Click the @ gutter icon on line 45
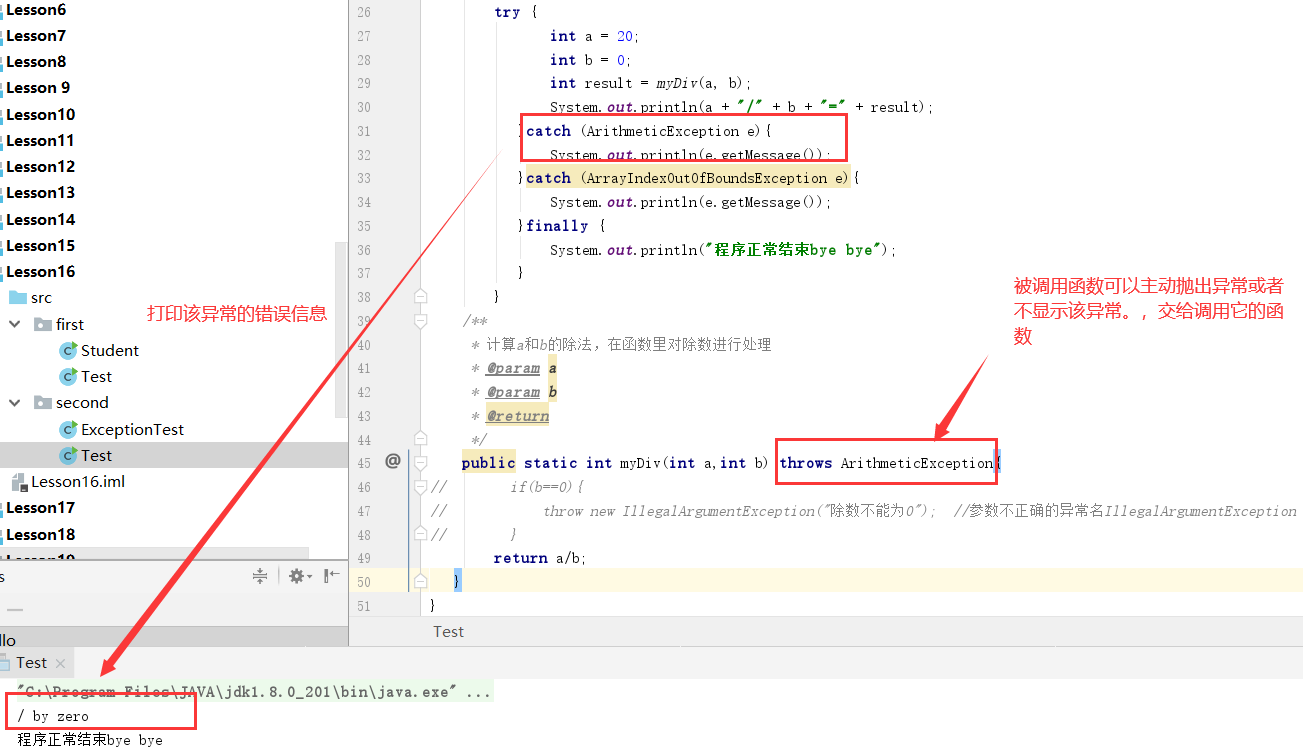The image size is (1303, 756). pyautogui.click(x=393, y=461)
